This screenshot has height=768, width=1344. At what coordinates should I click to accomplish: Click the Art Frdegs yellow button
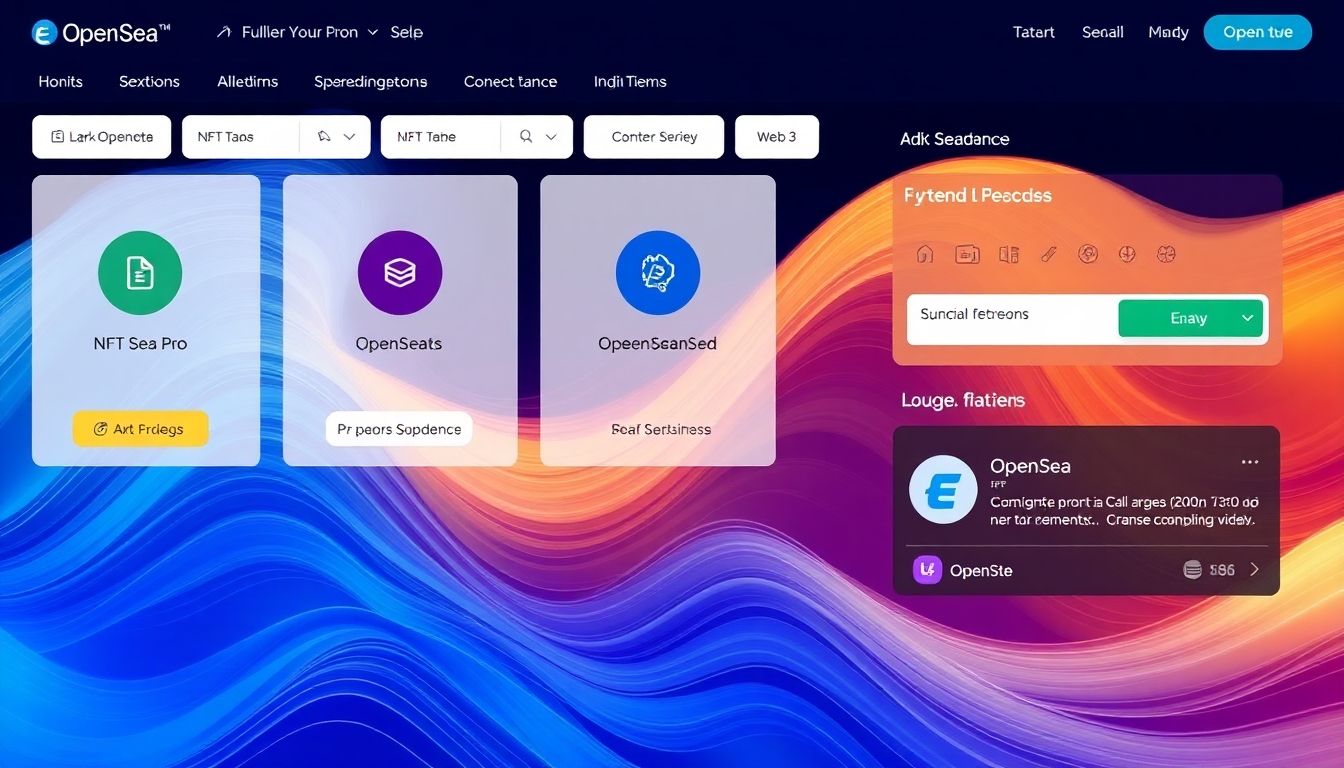click(140, 428)
